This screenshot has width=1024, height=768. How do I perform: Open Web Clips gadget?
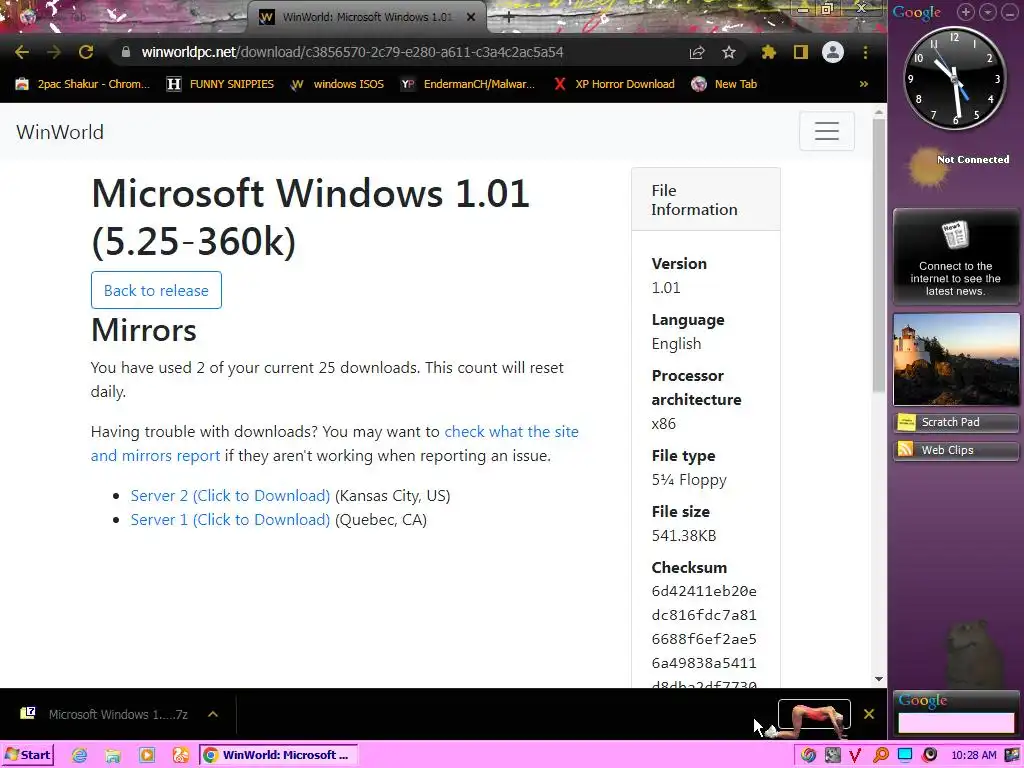tap(956, 450)
